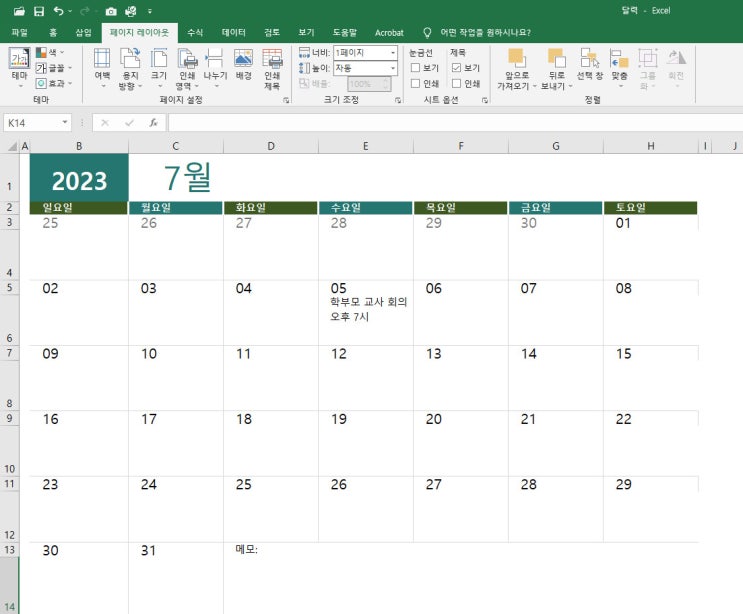This screenshot has width=743, height=614.
Task: Click into the formula bar
Action: (455, 123)
